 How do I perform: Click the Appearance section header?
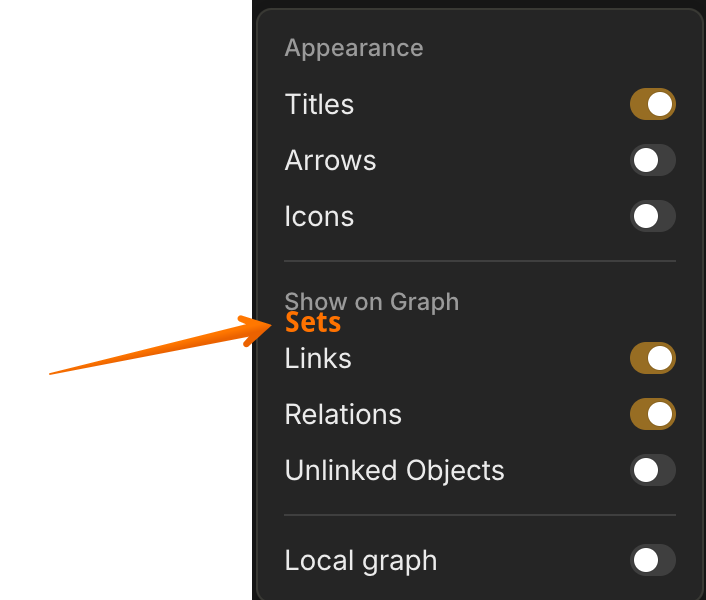coord(354,48)
